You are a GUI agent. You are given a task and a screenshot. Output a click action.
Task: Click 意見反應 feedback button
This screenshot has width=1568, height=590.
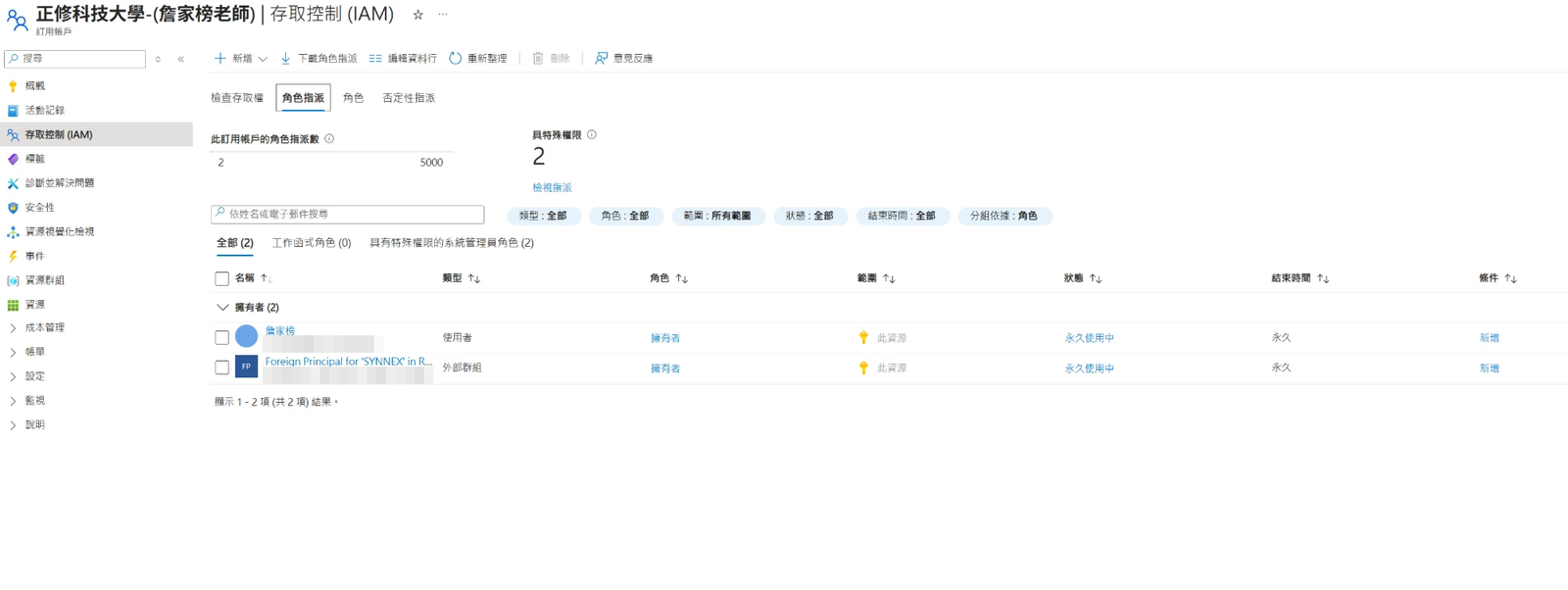623,59
